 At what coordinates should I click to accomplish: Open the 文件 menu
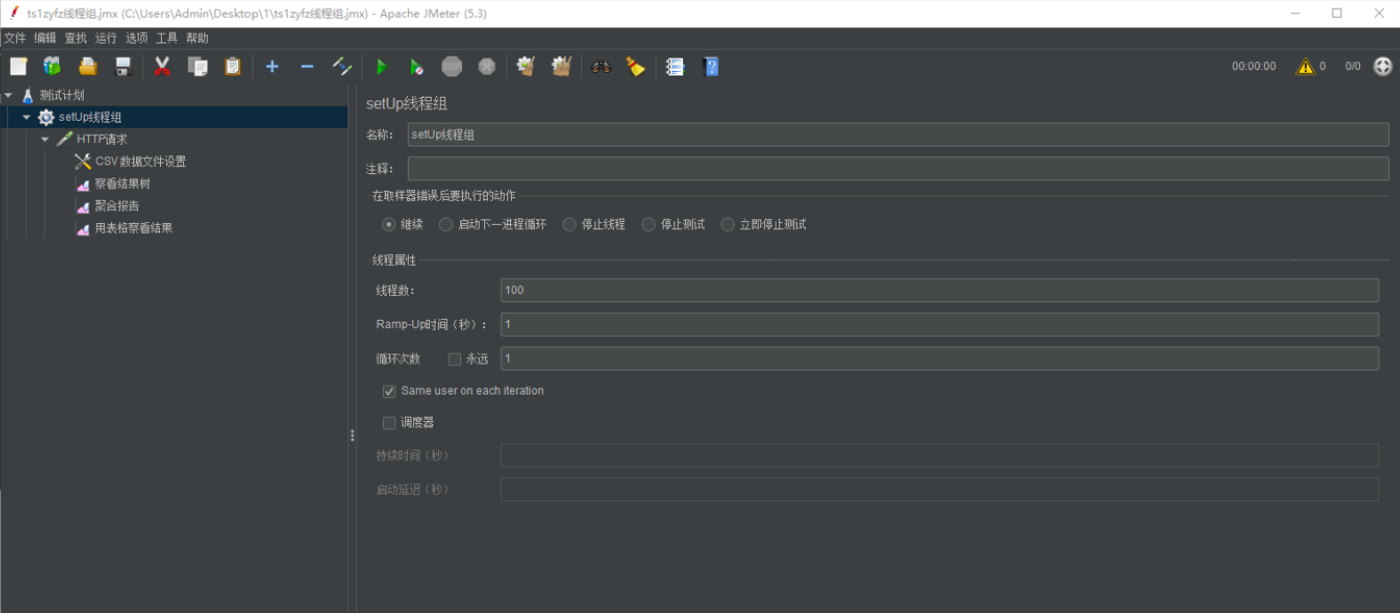click(x=15, y=38)
